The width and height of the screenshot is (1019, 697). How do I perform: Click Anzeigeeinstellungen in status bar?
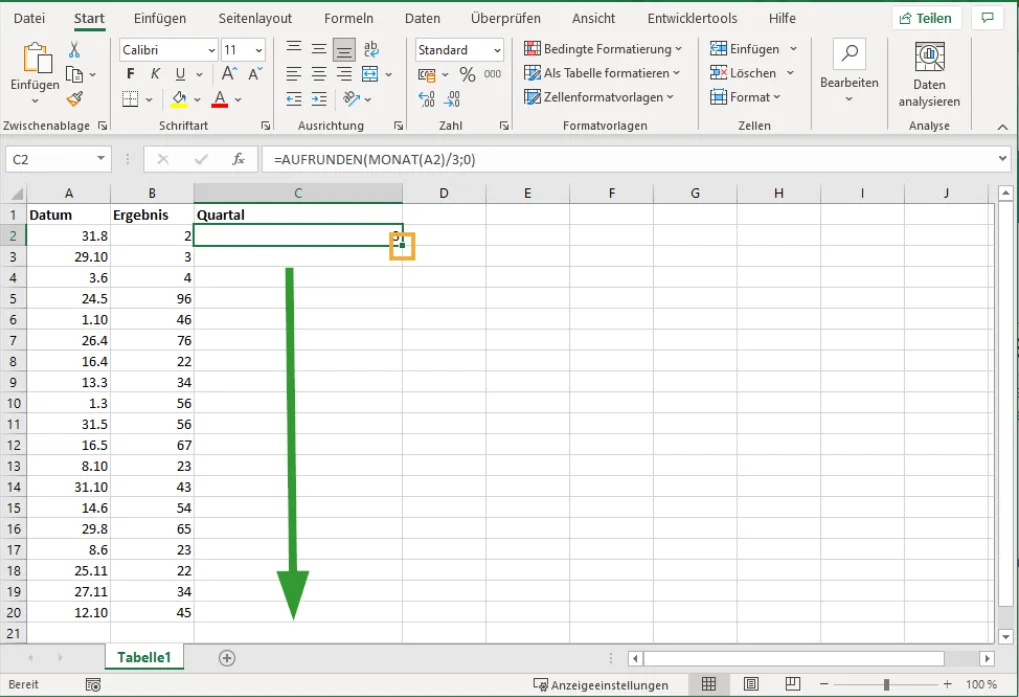tap(601, 685)
